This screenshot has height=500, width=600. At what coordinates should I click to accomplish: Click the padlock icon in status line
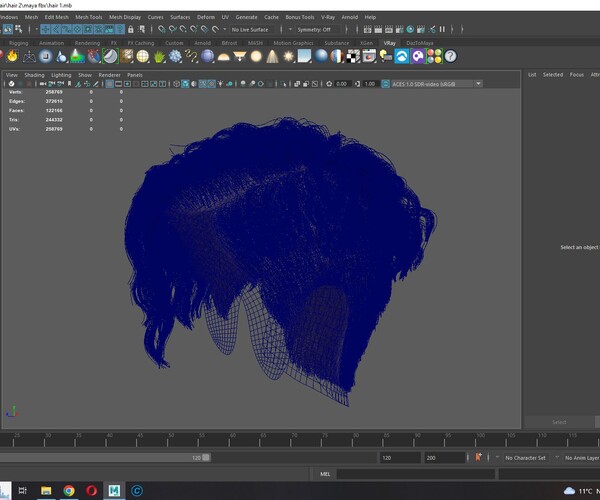coord(130,29)
